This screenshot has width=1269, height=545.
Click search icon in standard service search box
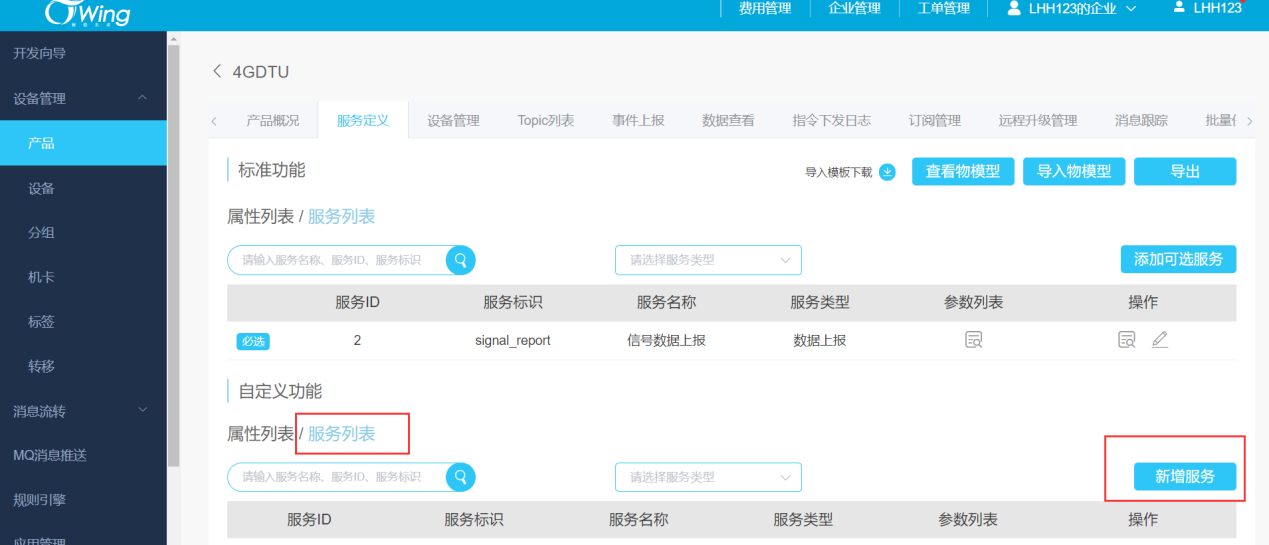click(x=461, y=260)
